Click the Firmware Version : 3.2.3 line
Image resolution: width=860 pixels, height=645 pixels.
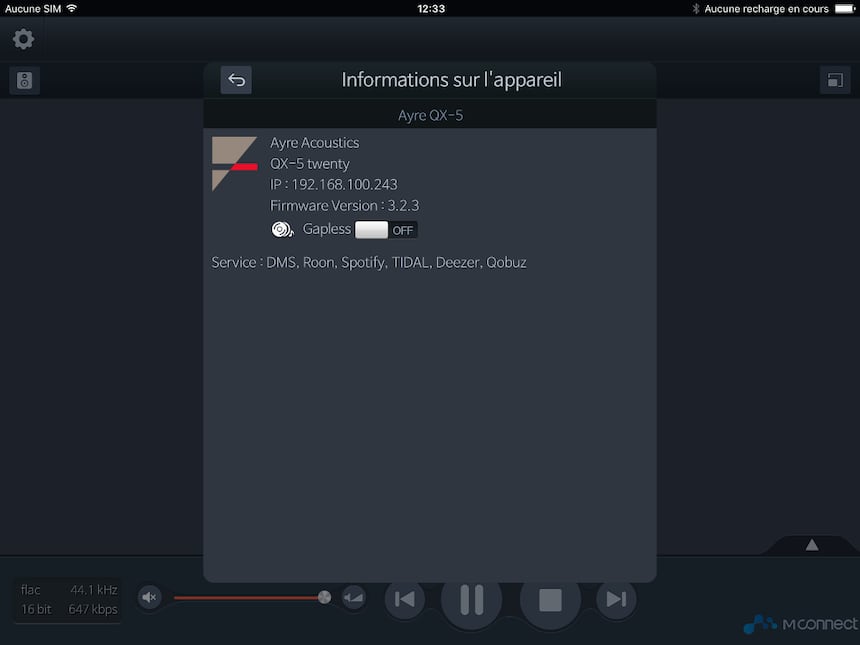[344, 206]
